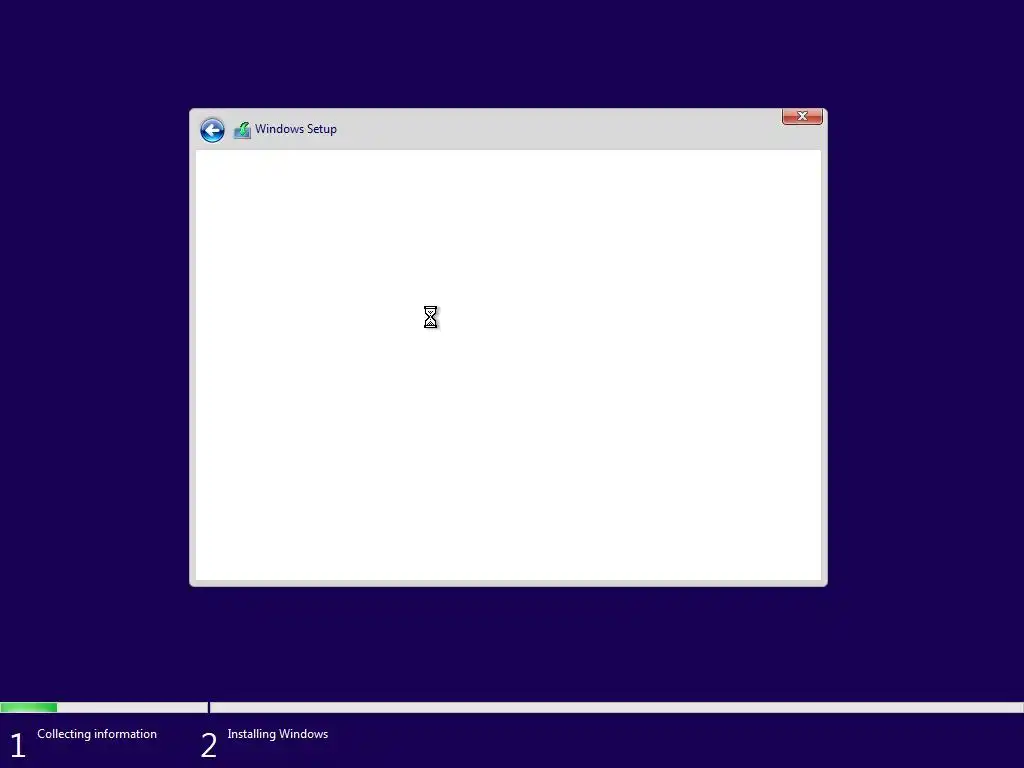Click the "Collecting information" step label
The height and width of the screenshot is (768, 1024).
97,734
